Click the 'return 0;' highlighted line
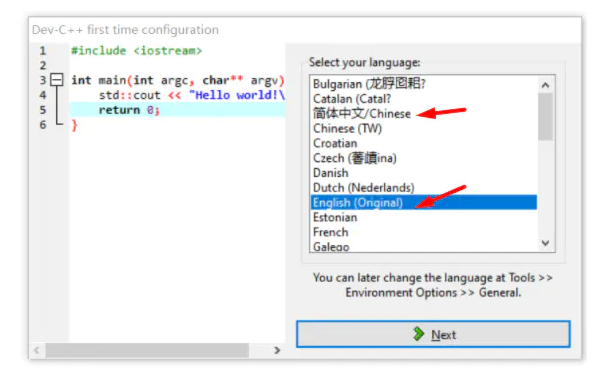The image size is (610, 379). click(x=177, y=110)
